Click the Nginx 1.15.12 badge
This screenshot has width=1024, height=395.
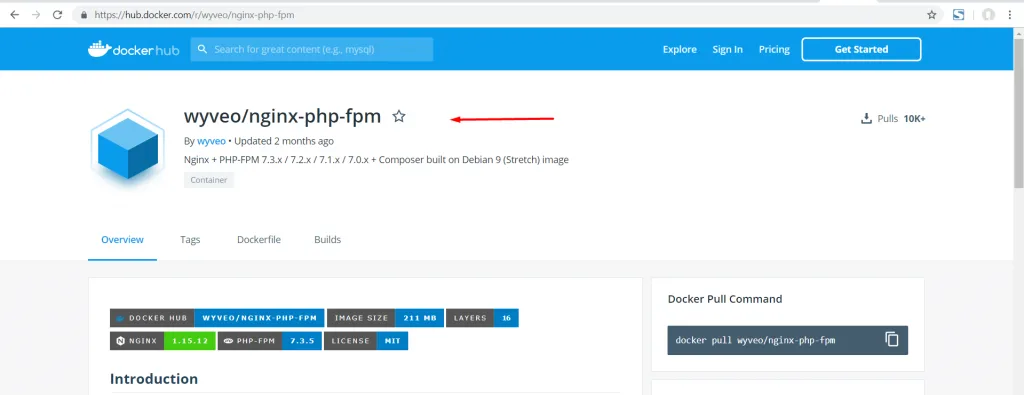(163, 341)
